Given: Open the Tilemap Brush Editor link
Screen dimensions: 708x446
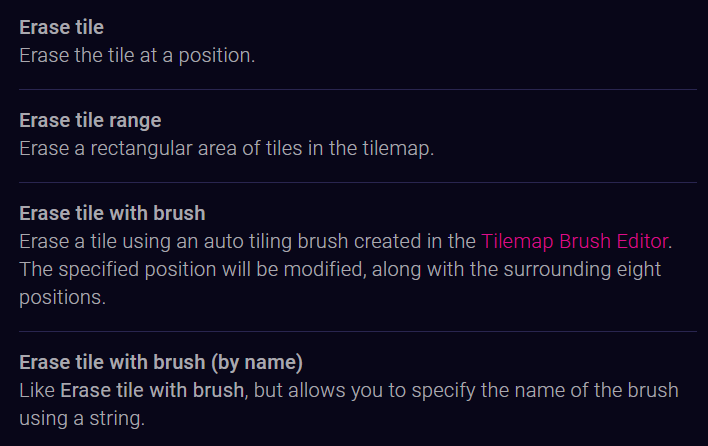Looking at the screenshot, I should (574, 242).
